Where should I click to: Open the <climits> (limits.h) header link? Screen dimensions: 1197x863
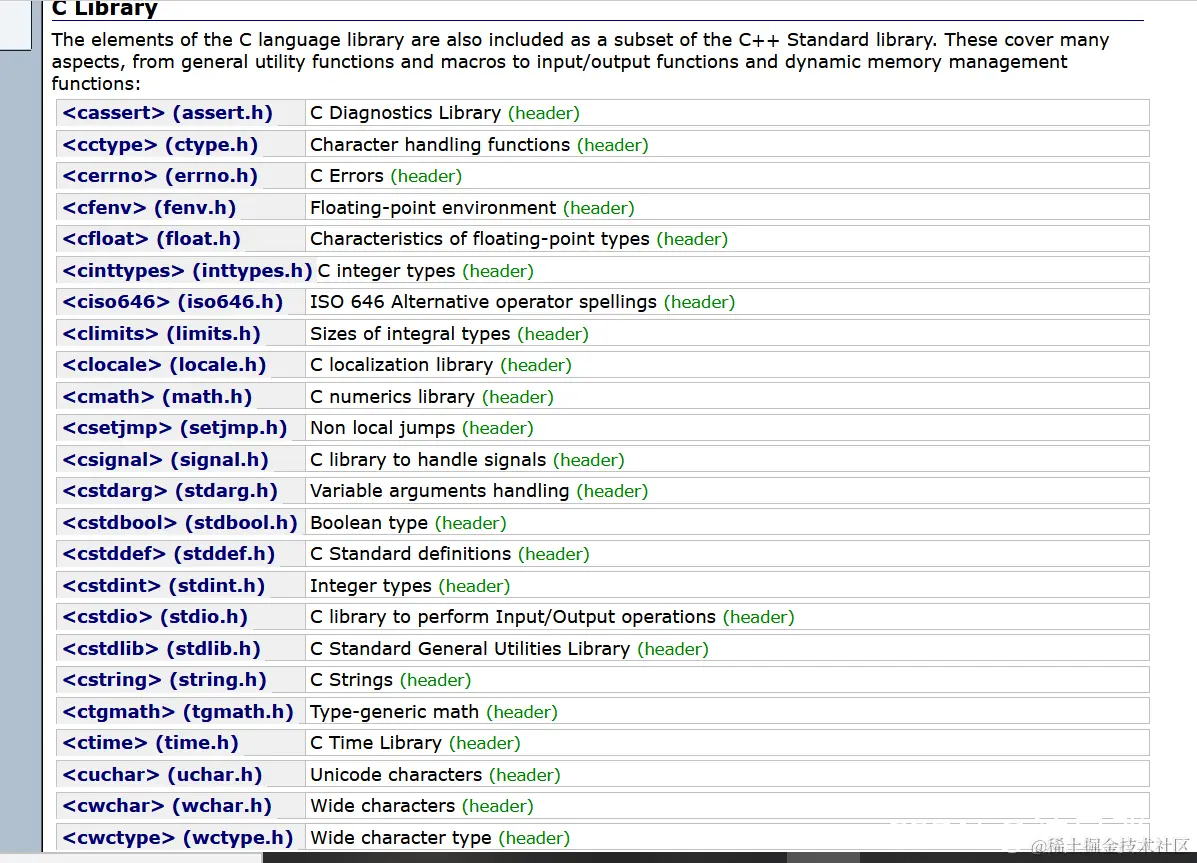pyautogui.click(x=161, y=334)
